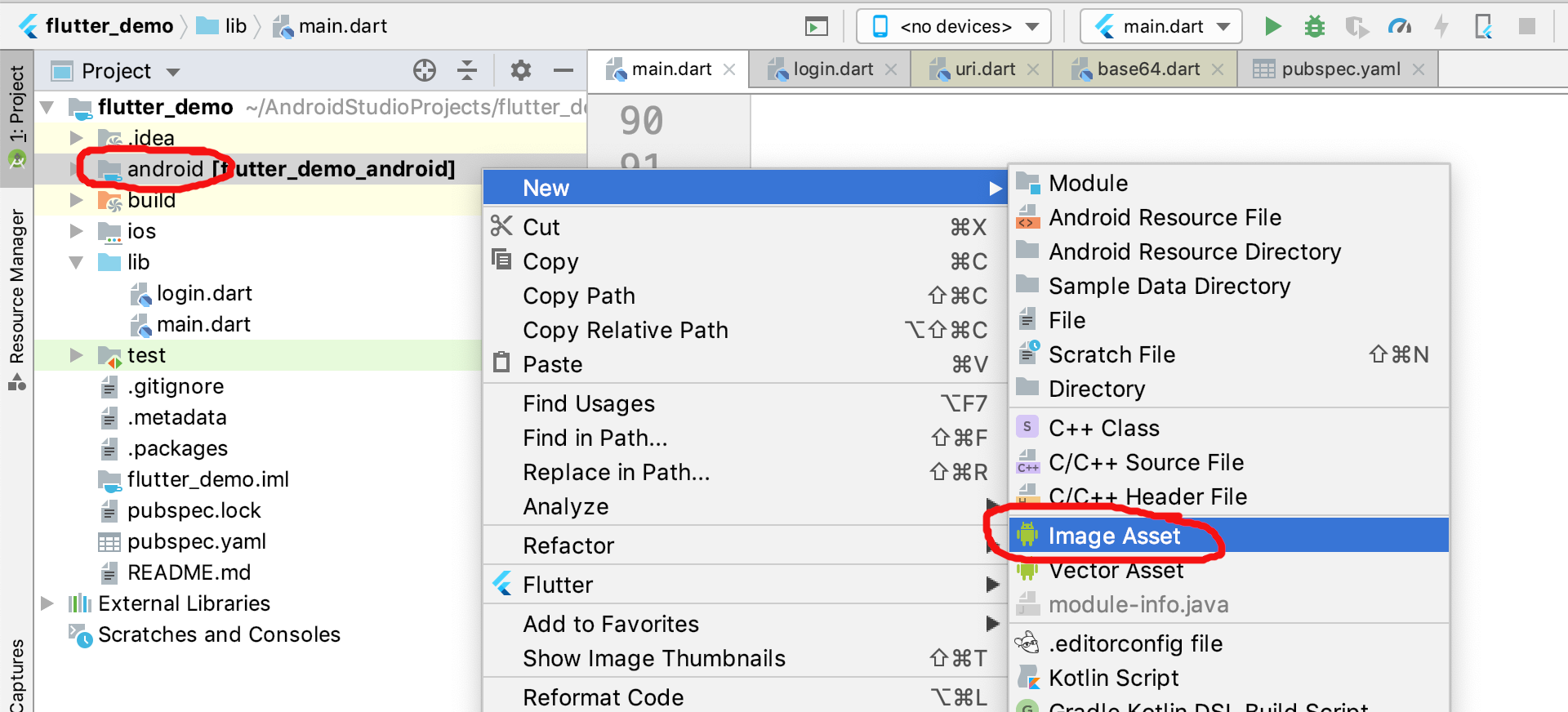
Task: Run the app with the green play button
Action: point(1272,26)
